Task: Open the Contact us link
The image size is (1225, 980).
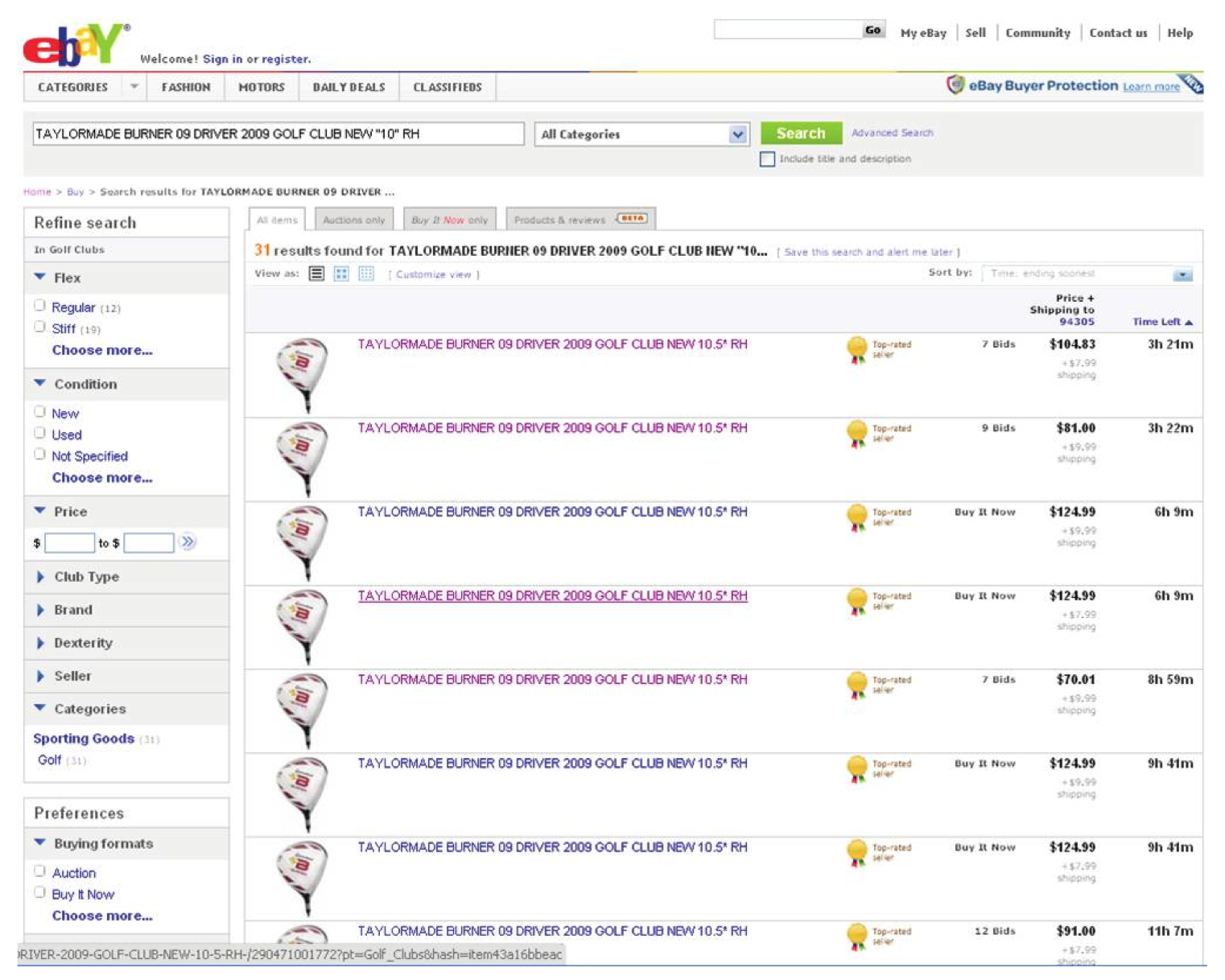Action: (1118, 33)
